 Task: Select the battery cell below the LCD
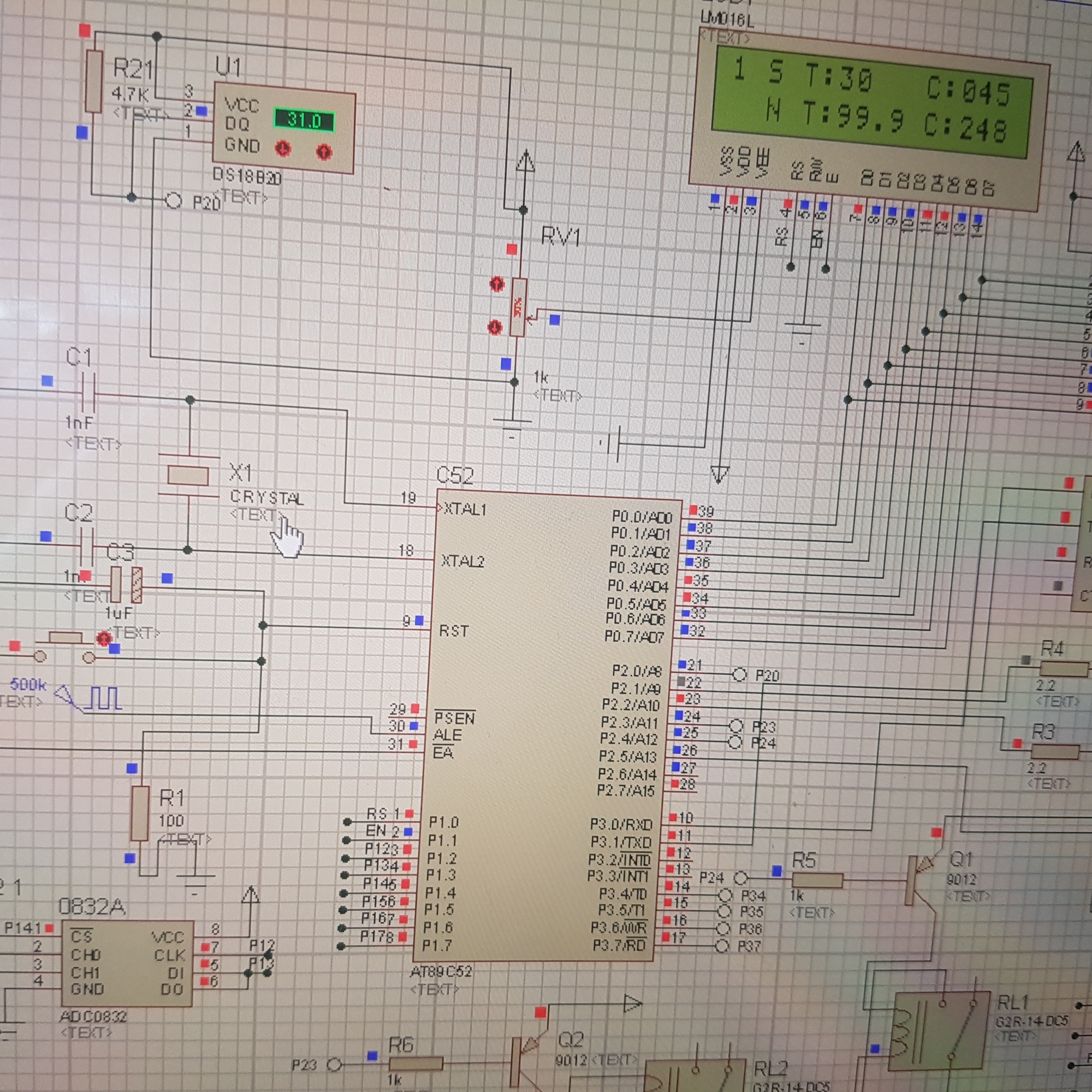tap(612, 444)
